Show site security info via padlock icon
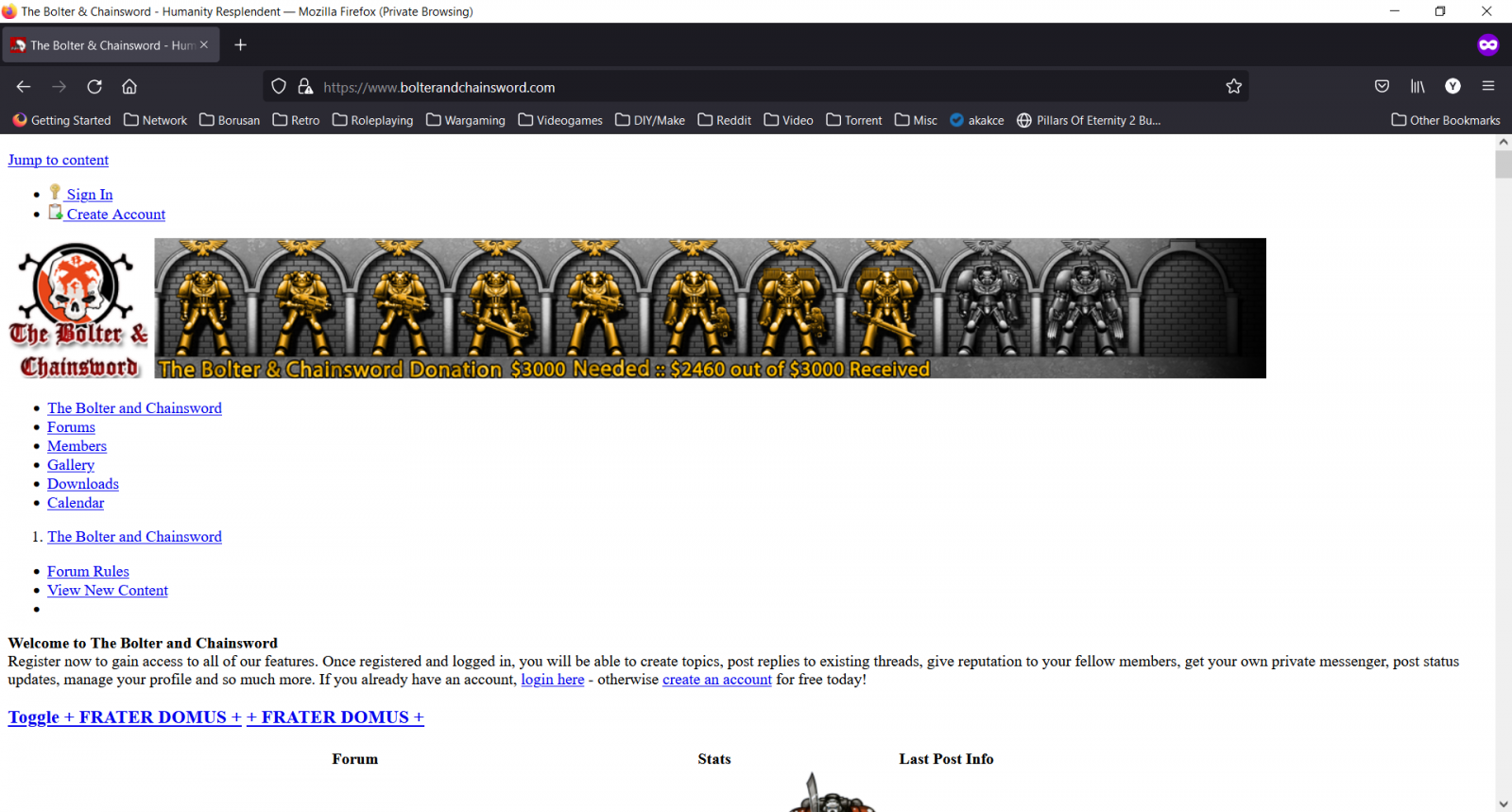Screen dimensions: 1512x812 point(305,87)
